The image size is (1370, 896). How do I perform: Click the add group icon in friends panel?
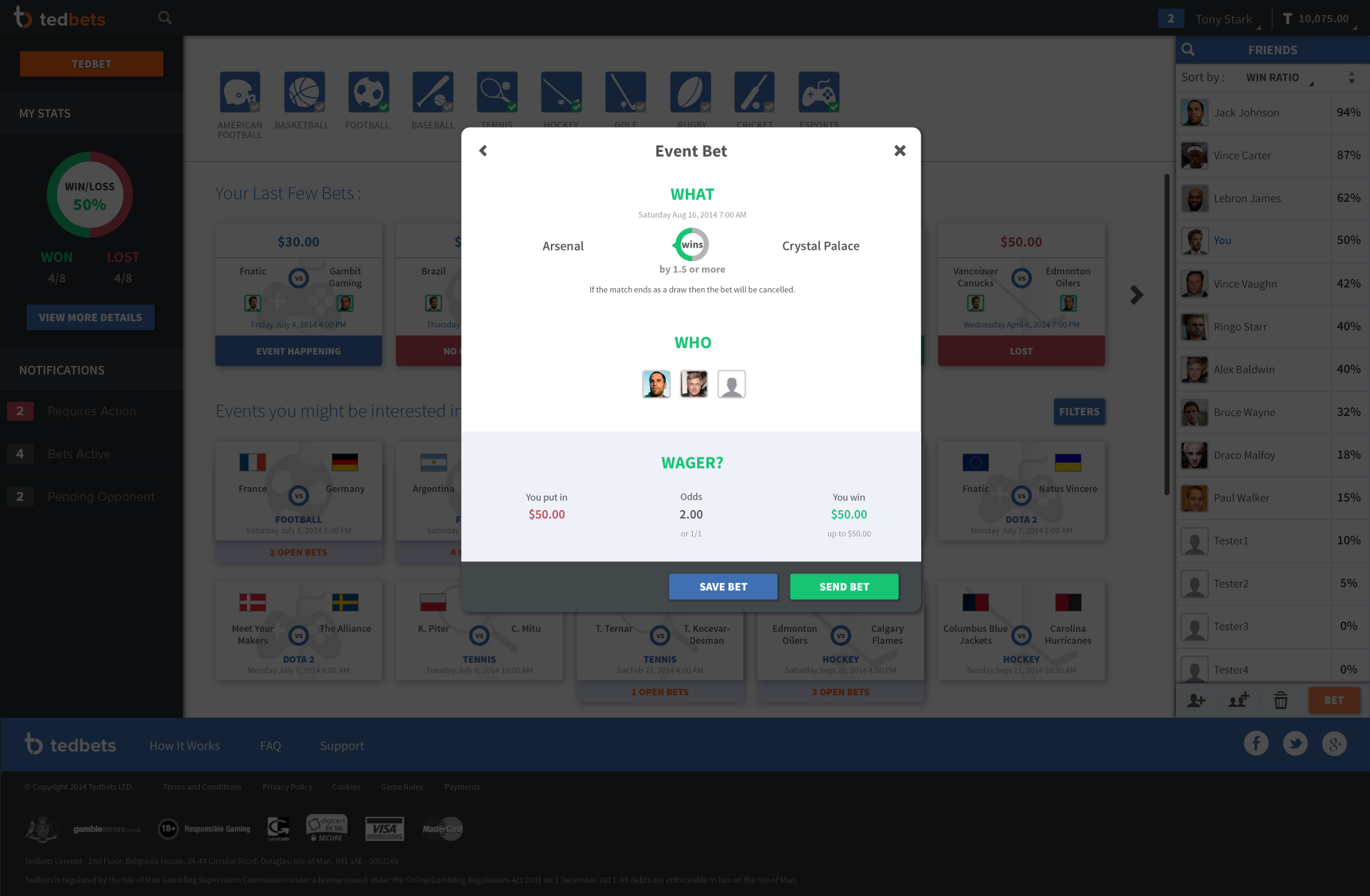pyautogui.click(x=1238, y=701)
